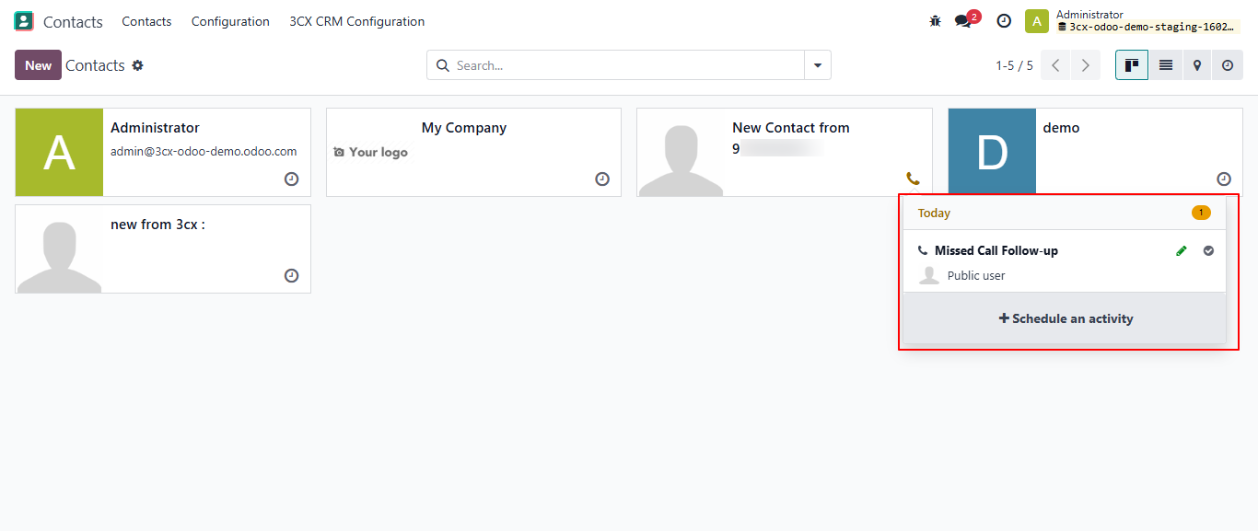Click the Contacts settings gear icon
Image resolution: width=1258 pixels, height=531 pixels.
click(x=138, y=65)
